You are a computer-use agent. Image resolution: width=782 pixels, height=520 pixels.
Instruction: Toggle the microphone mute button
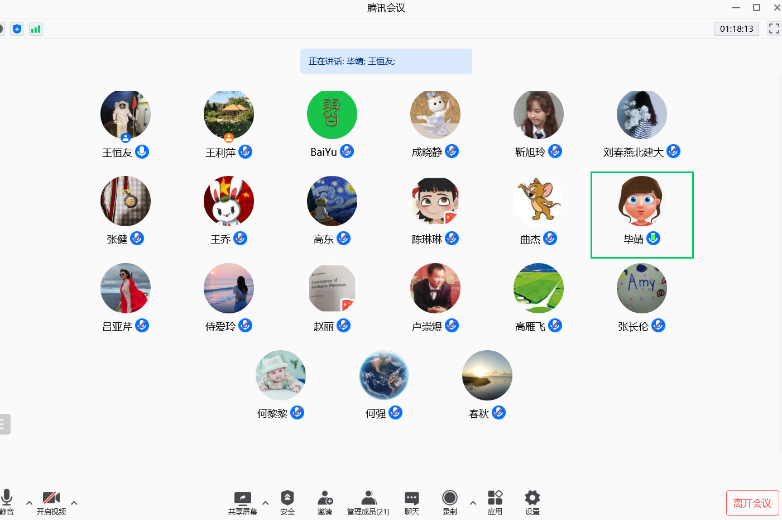pos(7,501)
